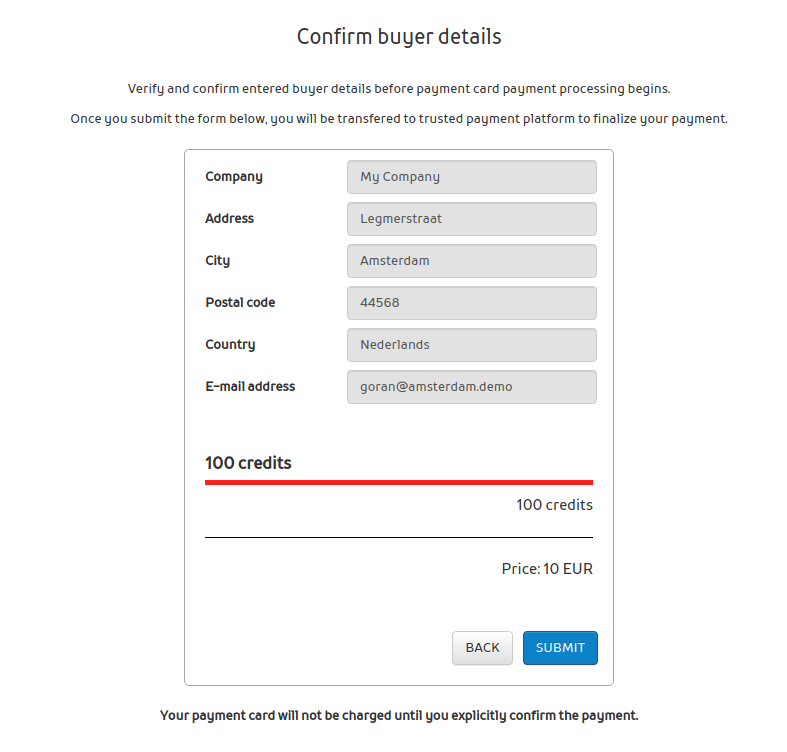Image resolution: width=787 pixels, height=752 pixels.
Task: Click the Address field containing Legmerstraat
Action: pos(471,219)
